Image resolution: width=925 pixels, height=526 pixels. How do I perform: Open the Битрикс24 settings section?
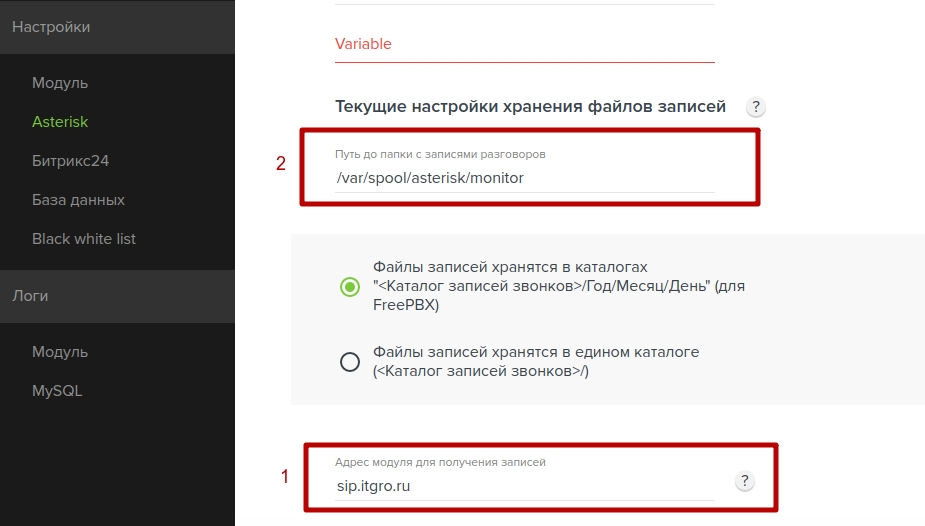pos(70,161)
